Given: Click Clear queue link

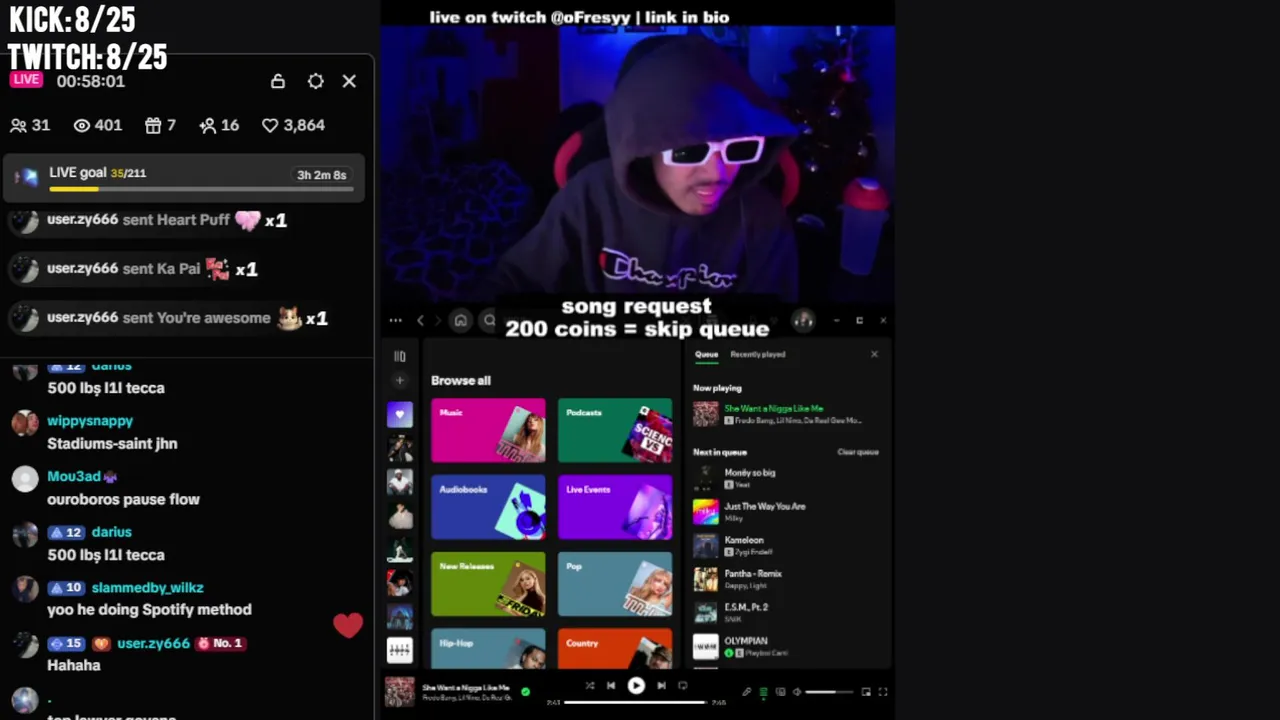Looking at the screenshot, I should point(858,452).
